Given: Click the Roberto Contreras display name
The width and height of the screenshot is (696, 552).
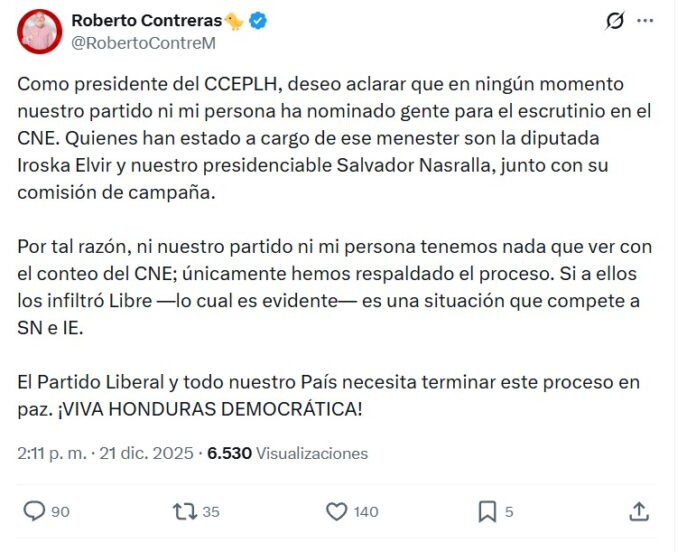Looking at the screenshot, I should 146,21.
